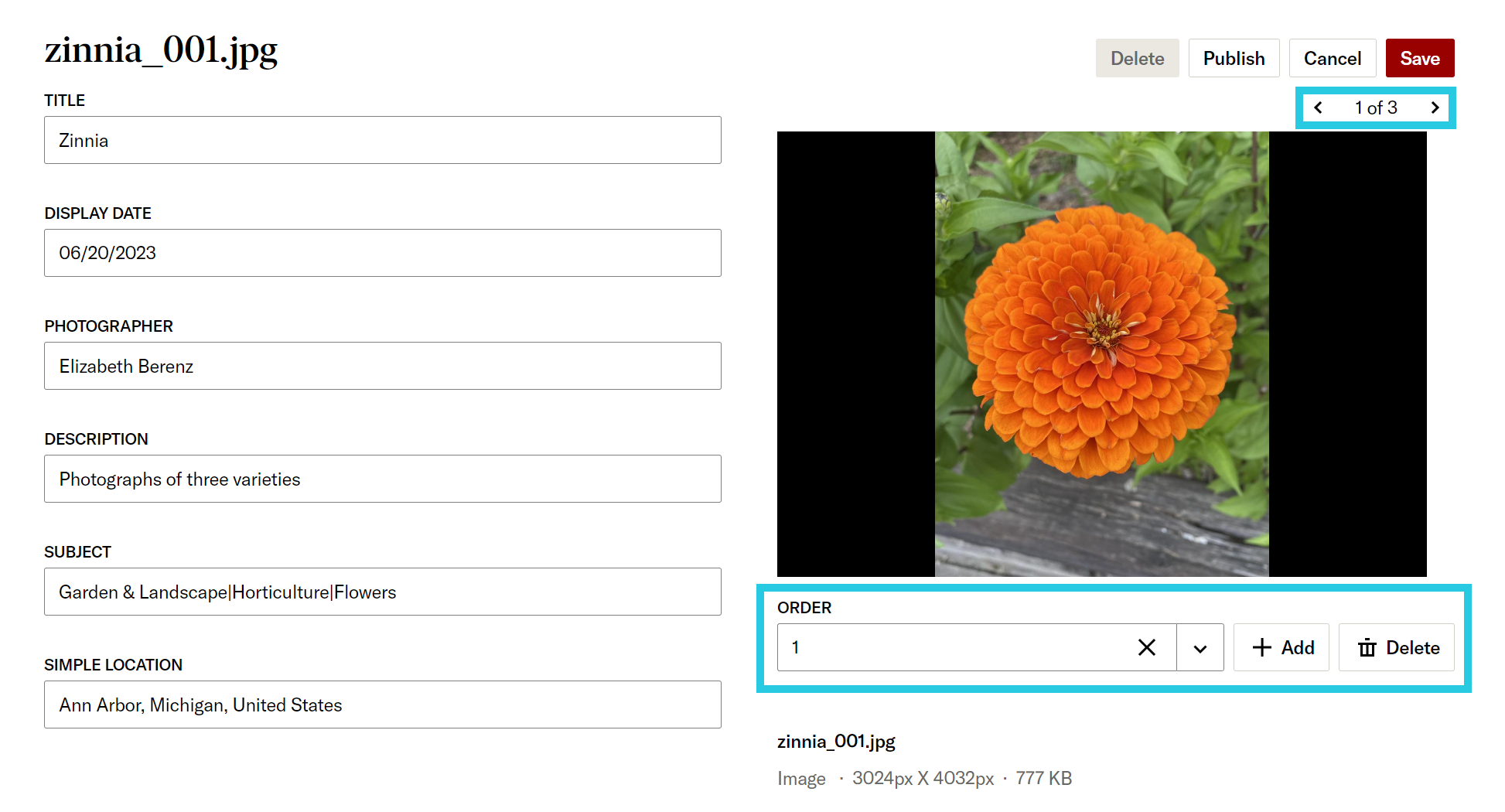Viewport: 1505px width, 812px height.
Task: Click the gray Delete button at top
Action: click(x=1138, y=58)
